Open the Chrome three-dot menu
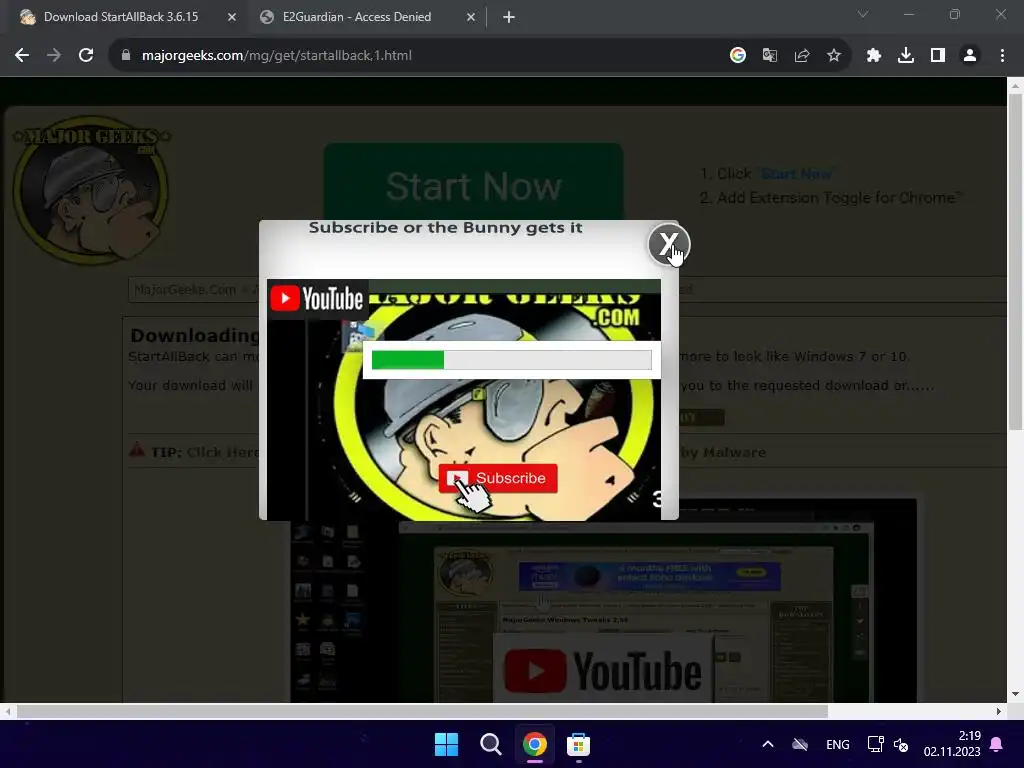 1002,56
